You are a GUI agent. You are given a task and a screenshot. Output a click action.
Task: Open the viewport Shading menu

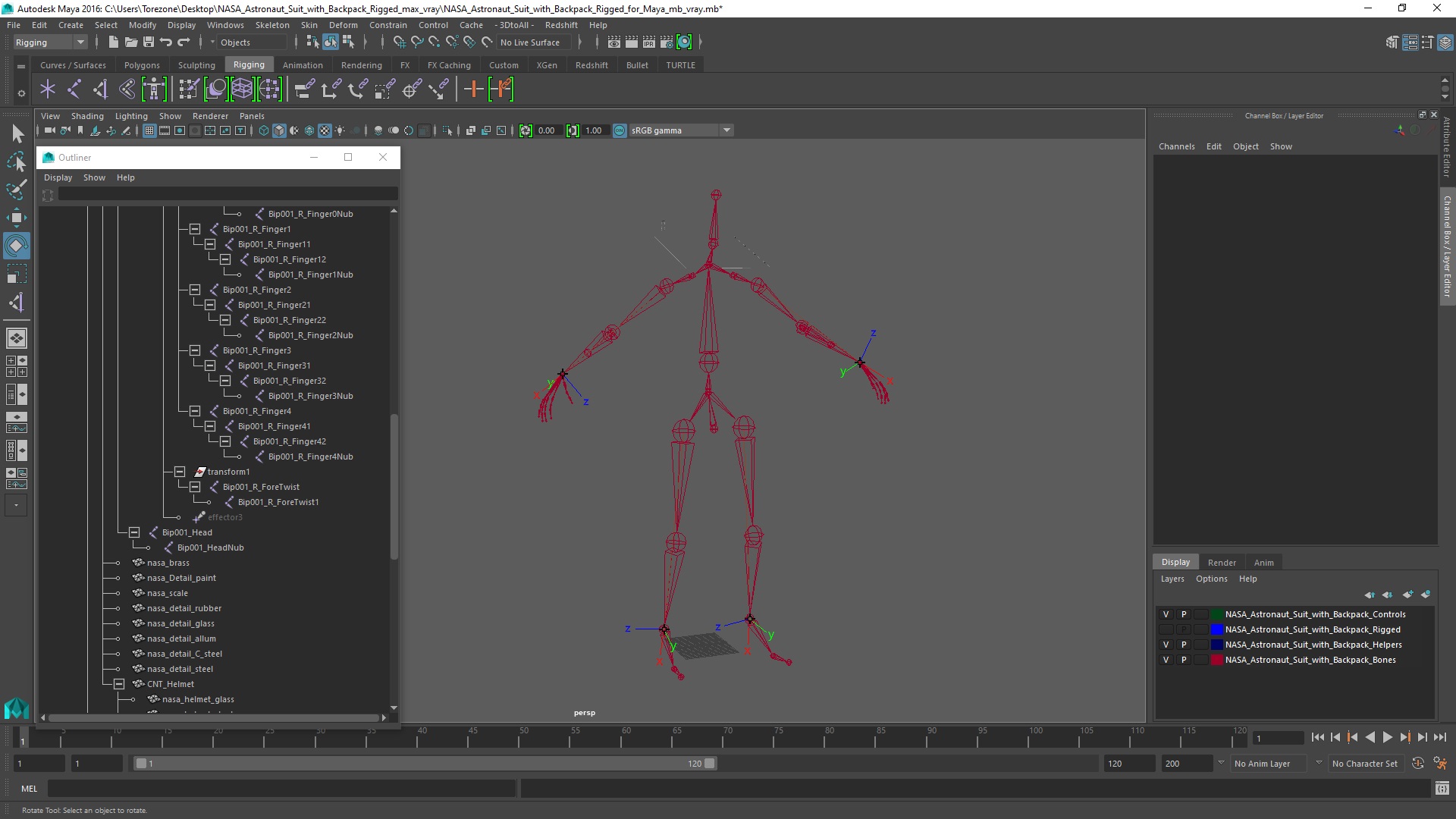tap(87, 116)
